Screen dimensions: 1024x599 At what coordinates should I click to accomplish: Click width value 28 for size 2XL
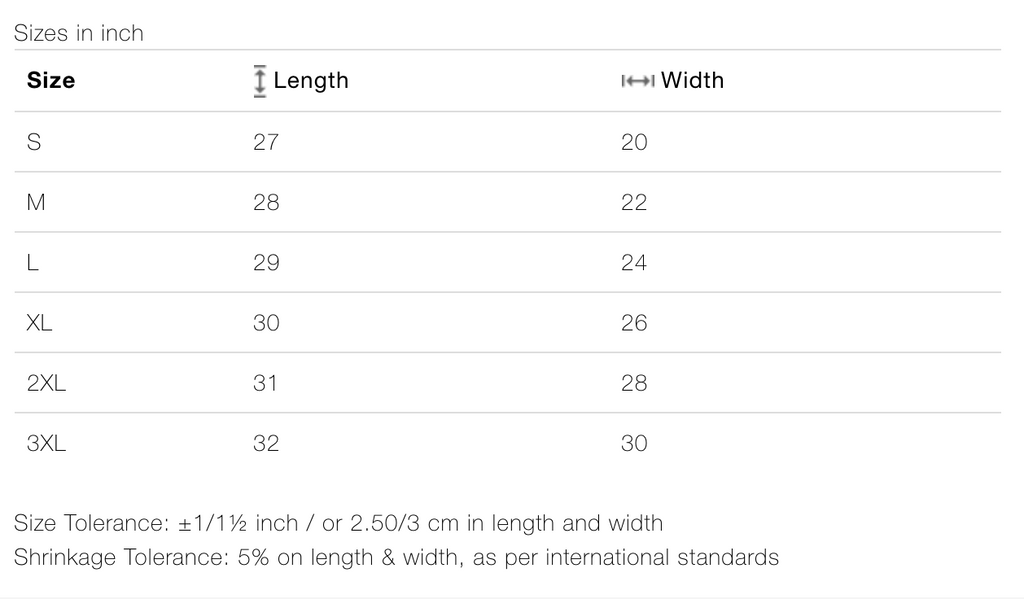(x=634, y=383)
